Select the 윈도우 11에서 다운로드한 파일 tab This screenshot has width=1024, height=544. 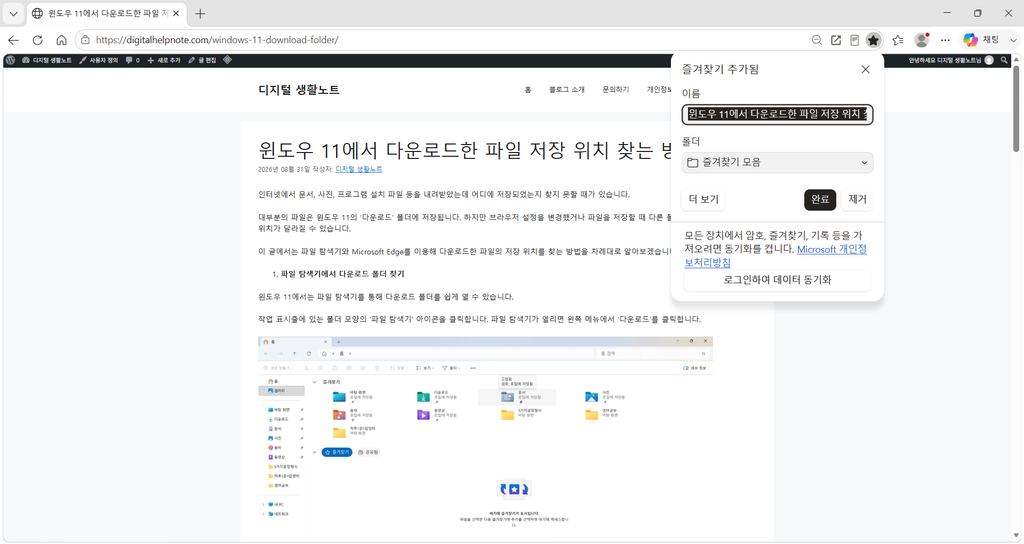coord(106,13)
